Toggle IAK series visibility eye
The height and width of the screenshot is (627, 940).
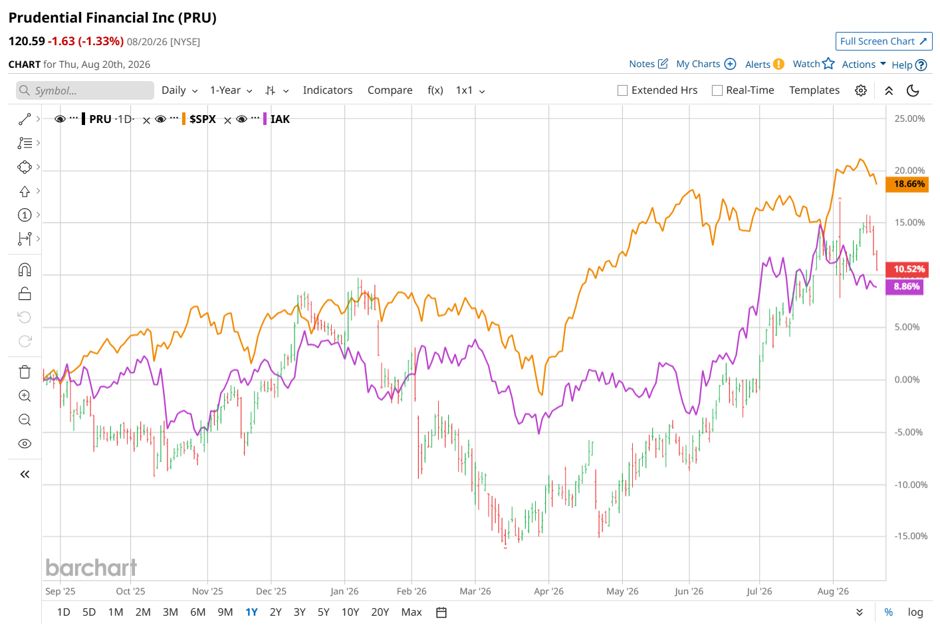pyautogui.click(x=242, y=119)
